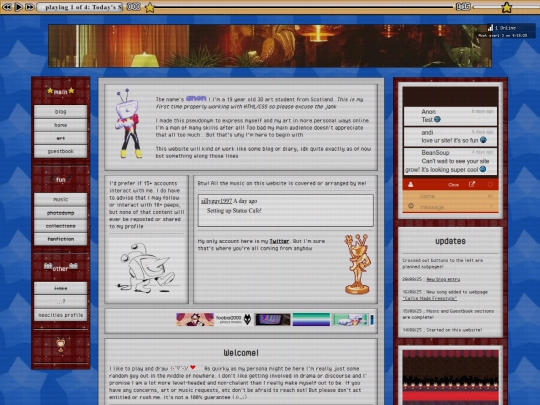Image resolution: width=540 pixels, height=405 pixels.
Task: Click the 'updates' panel heading
Action: tap(450, 241)
